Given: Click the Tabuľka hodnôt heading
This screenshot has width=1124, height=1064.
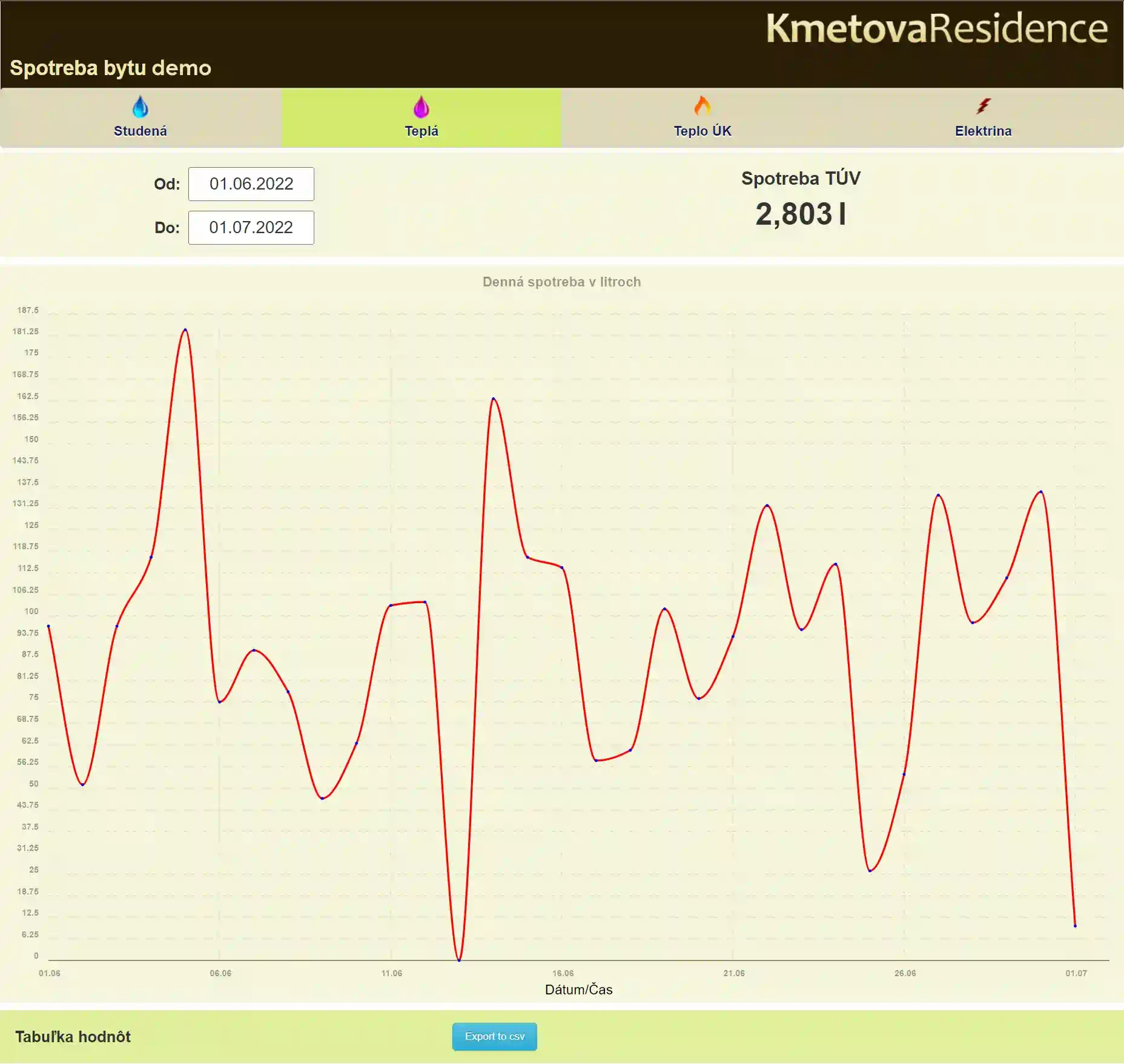Looking at the screenshot, I should pos(73,1037).
